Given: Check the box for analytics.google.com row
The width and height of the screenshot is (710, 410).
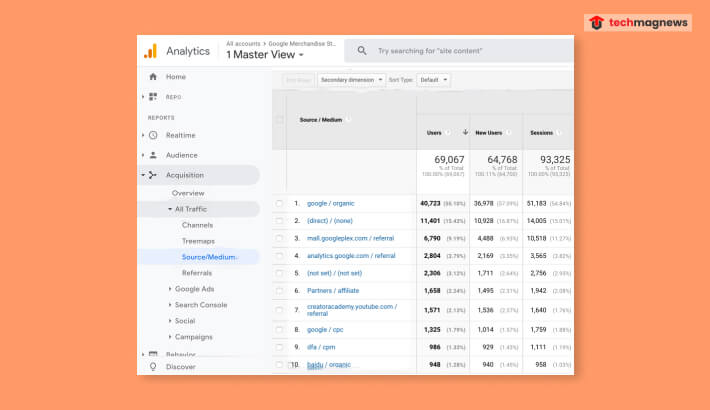Looking at the screenshot, I should pyautogui.click(x=279, y=256).
